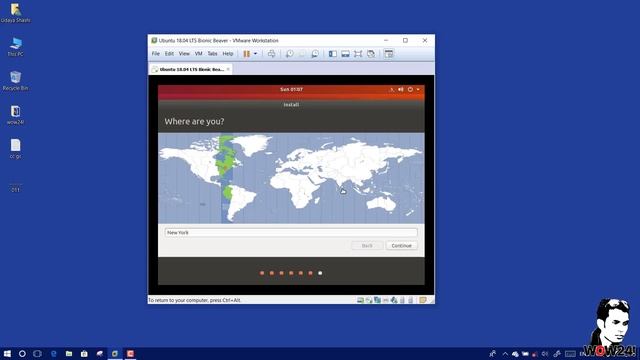Open the Windows Start menu

7,353
